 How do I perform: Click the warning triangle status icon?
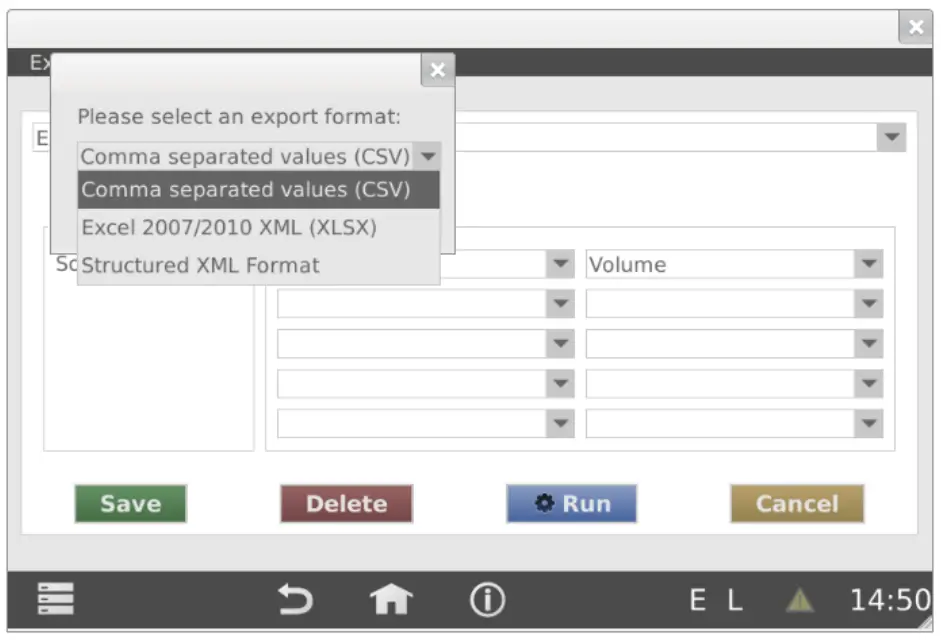coord(798,600)
